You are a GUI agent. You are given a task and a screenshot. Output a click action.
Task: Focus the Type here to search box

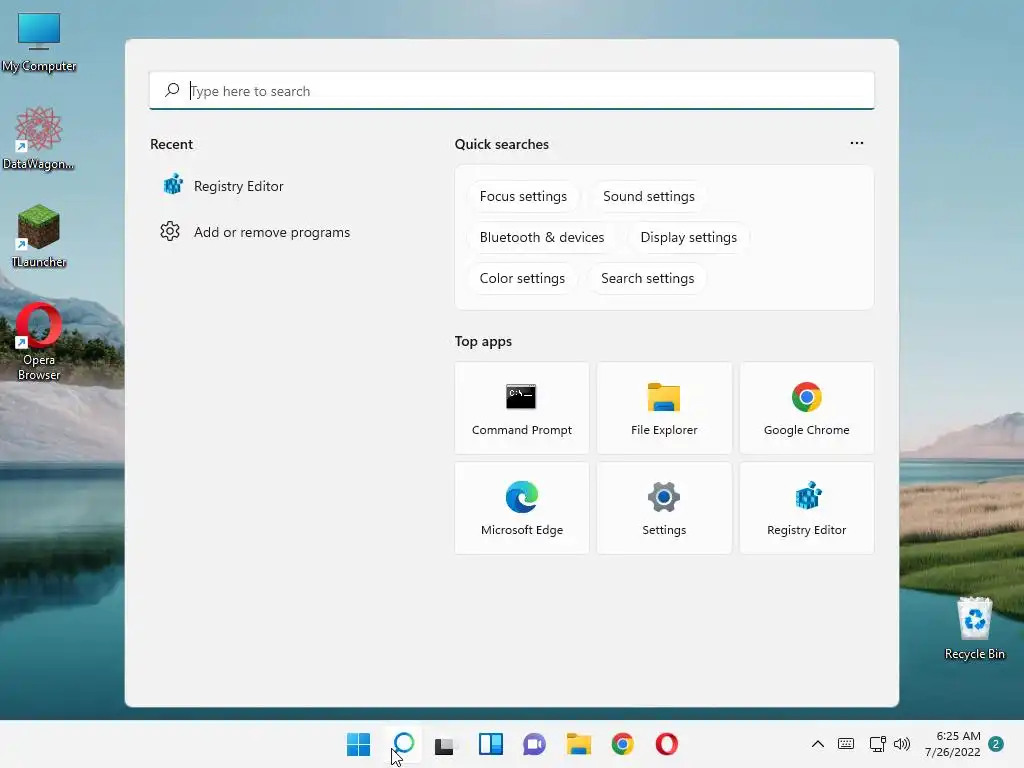(x=511, y=91)
